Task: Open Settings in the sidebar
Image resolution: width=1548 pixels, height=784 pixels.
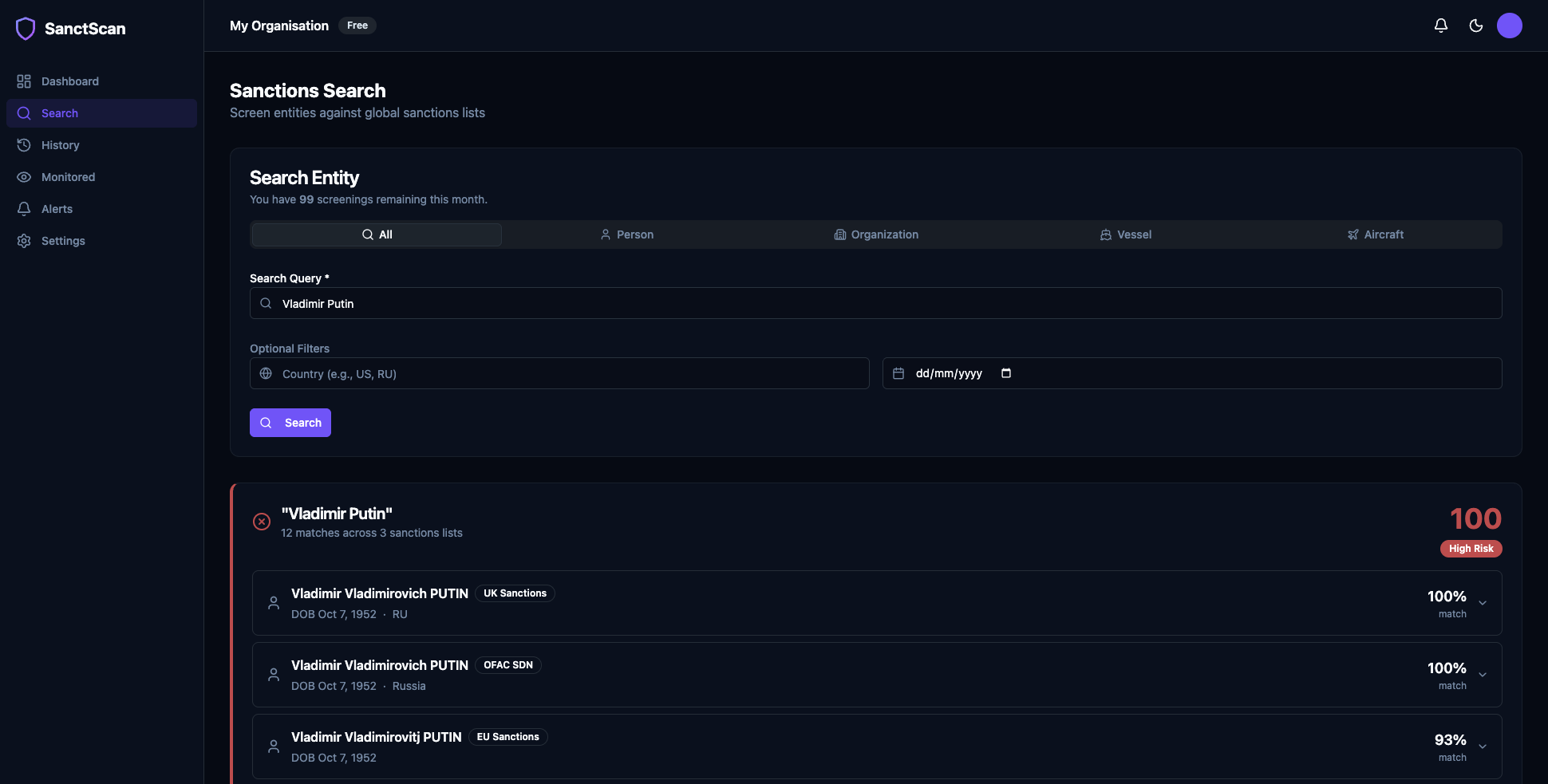Action: [x=101, y=241]
